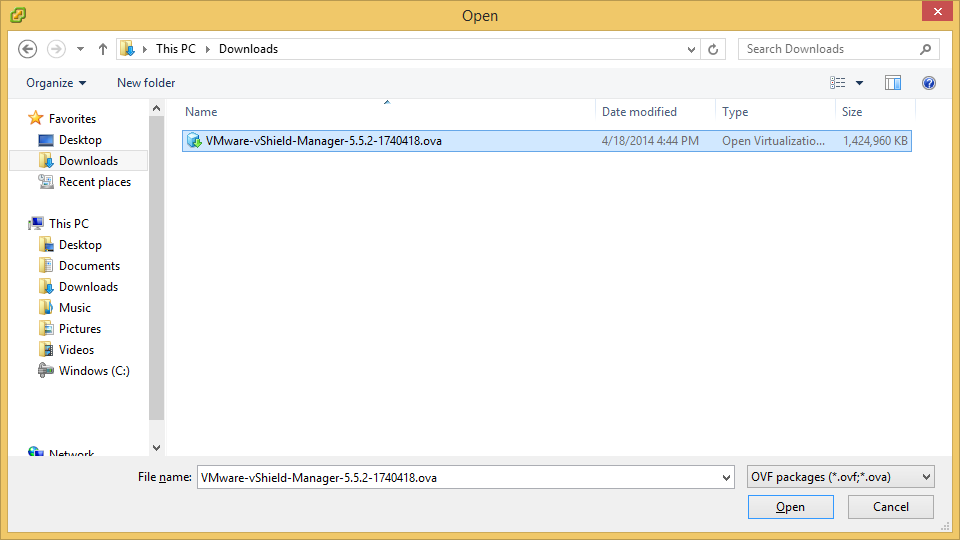This screenshot has width=960, height=540.
Task: Click the app icon in title bar
Action: tap(18, 15)
